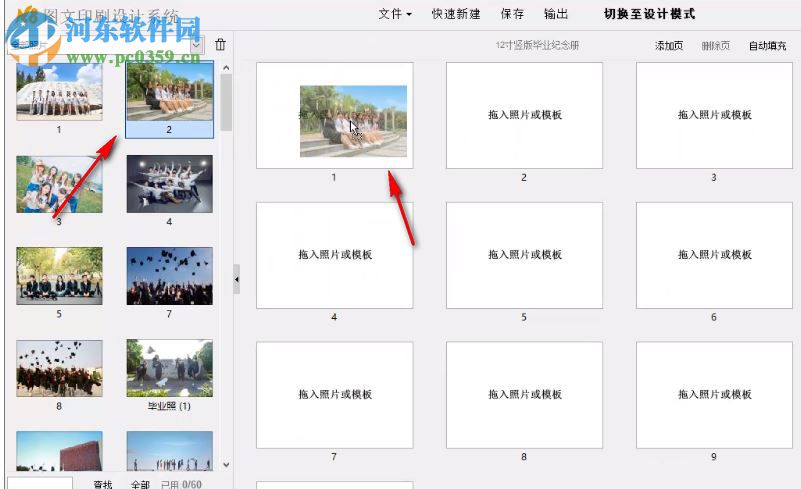Click photo list scroll-down arrow
The image size is (801, 489).
click(226, 465)
